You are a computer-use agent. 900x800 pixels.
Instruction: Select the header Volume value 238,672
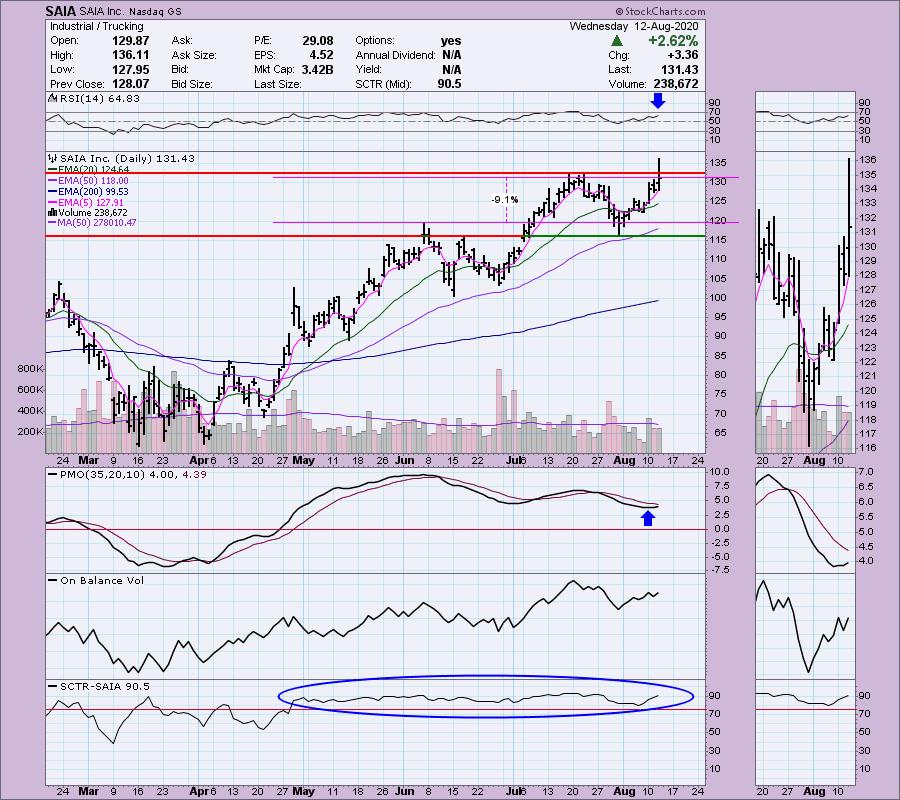coord(676,84)
